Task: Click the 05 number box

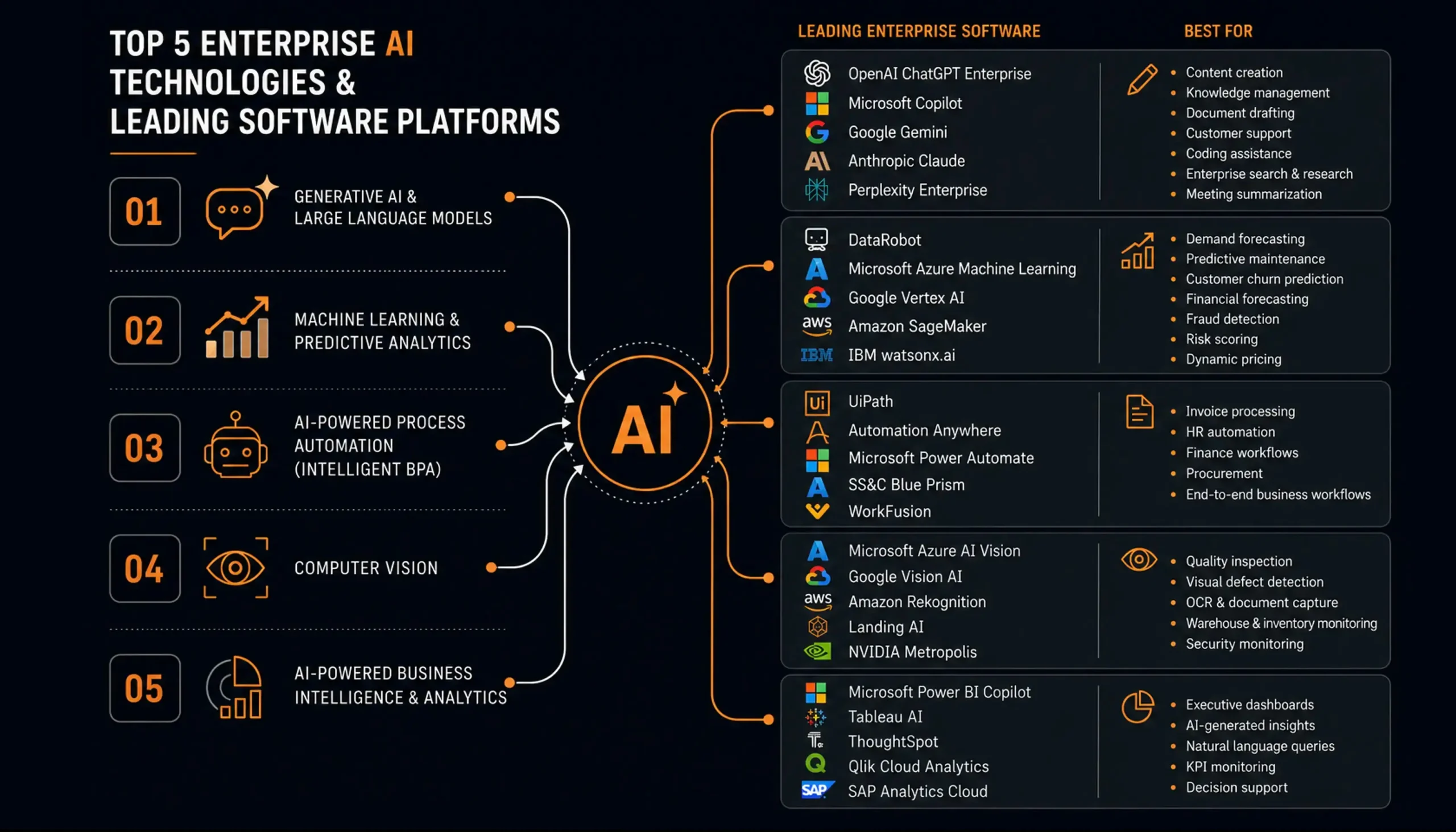Action: point(144,688)
